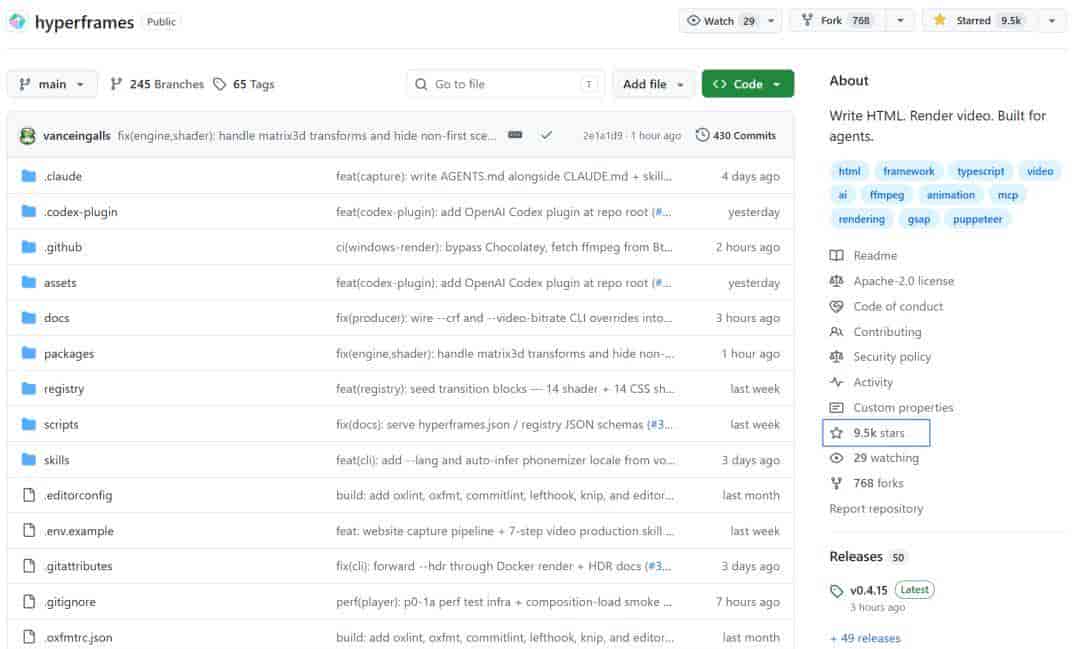
Task: Select the html topic tag
Action: [x=849, y=172]
